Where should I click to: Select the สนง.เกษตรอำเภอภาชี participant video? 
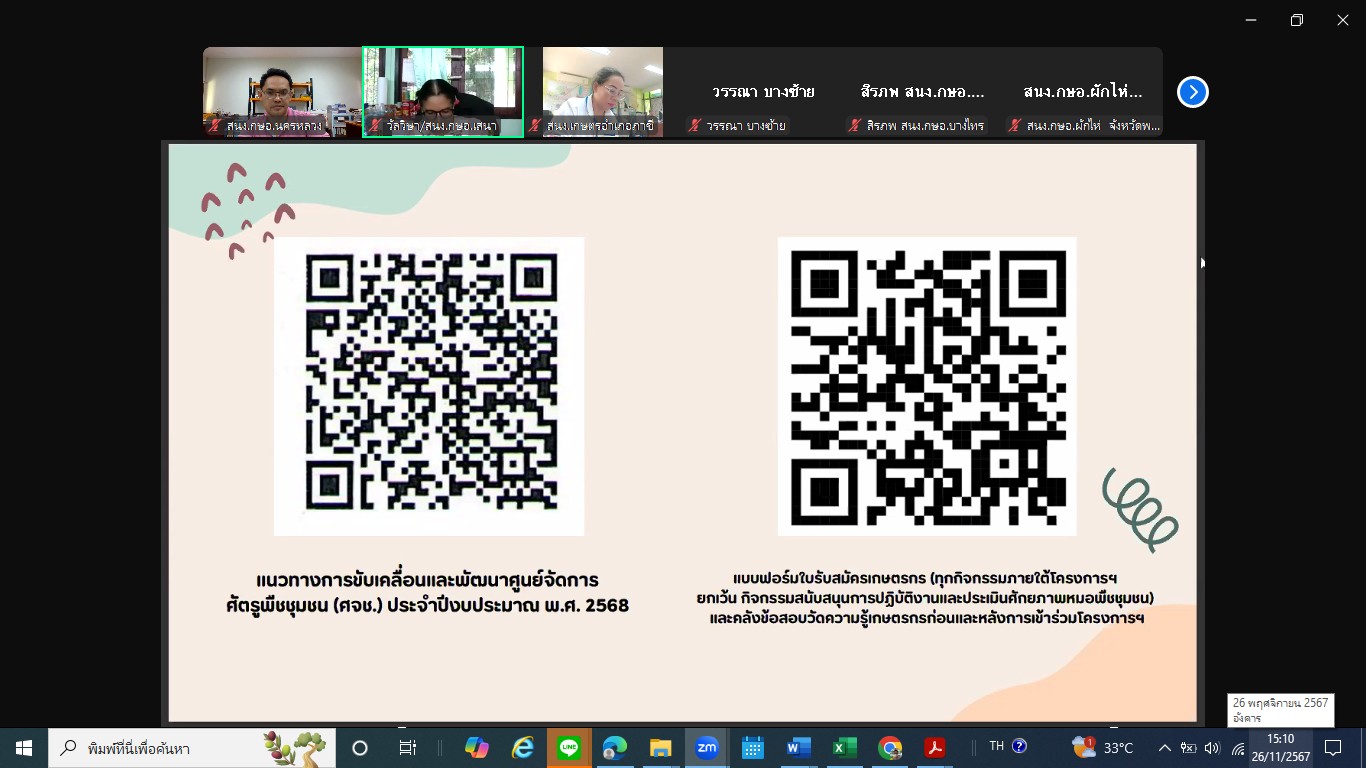tap(603, 91)
